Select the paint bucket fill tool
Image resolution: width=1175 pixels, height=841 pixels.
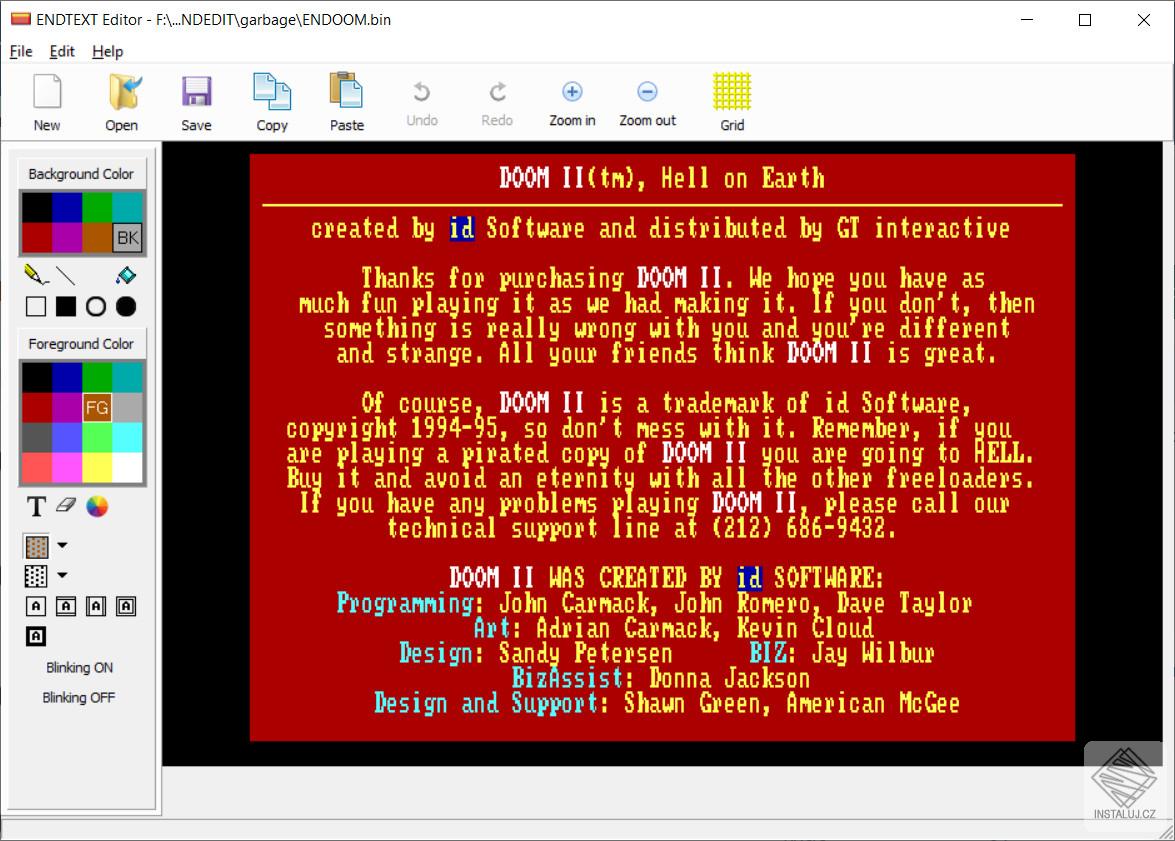[x=126, y=276]
